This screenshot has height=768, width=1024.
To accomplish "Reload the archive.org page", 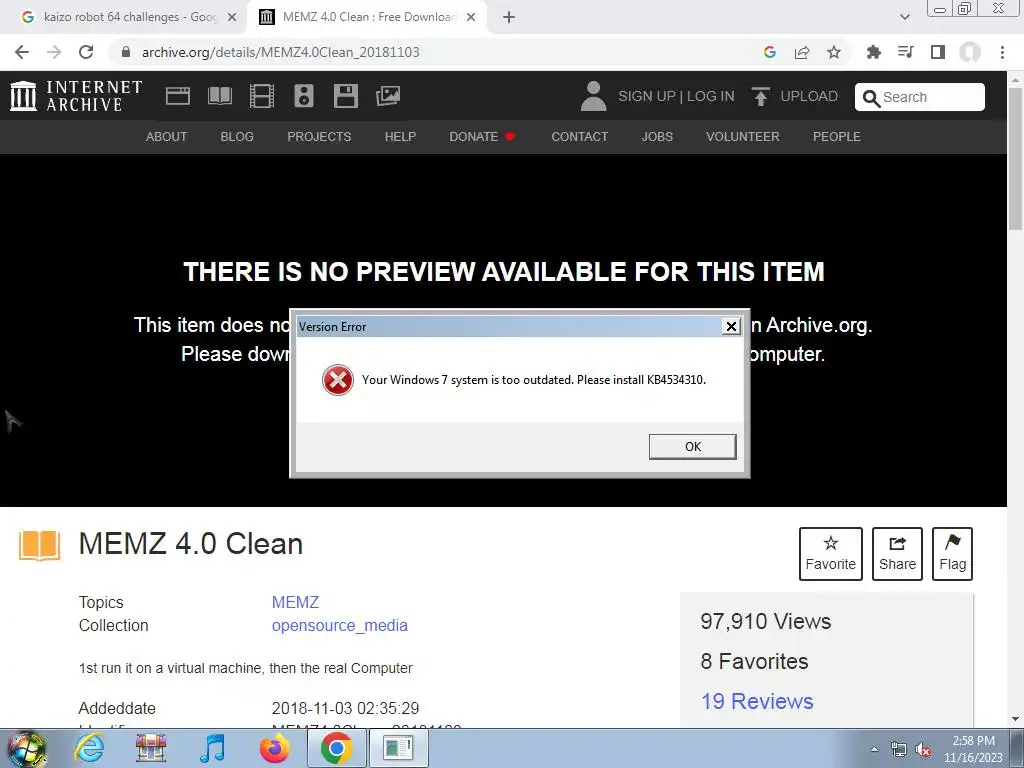I will pos(86,52).
